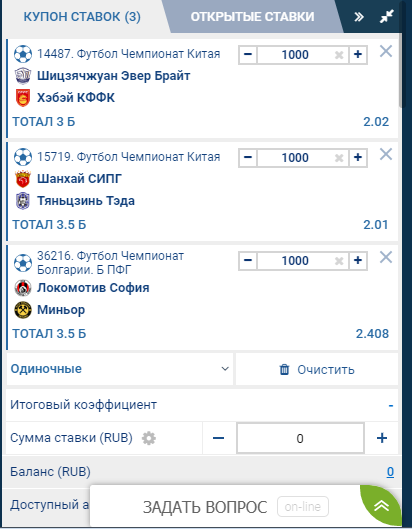The width and height of the screenshot is (412, 529).
Task: Increase stake for bet 14487 with plus
Action: click(358, 54)
